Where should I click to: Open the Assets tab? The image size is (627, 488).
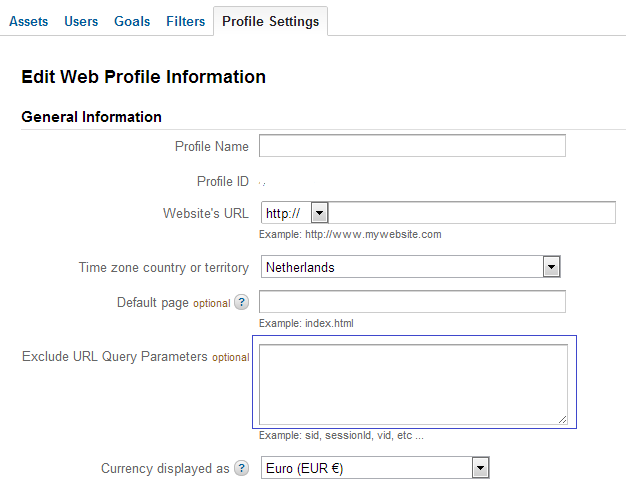coord(28,21)
